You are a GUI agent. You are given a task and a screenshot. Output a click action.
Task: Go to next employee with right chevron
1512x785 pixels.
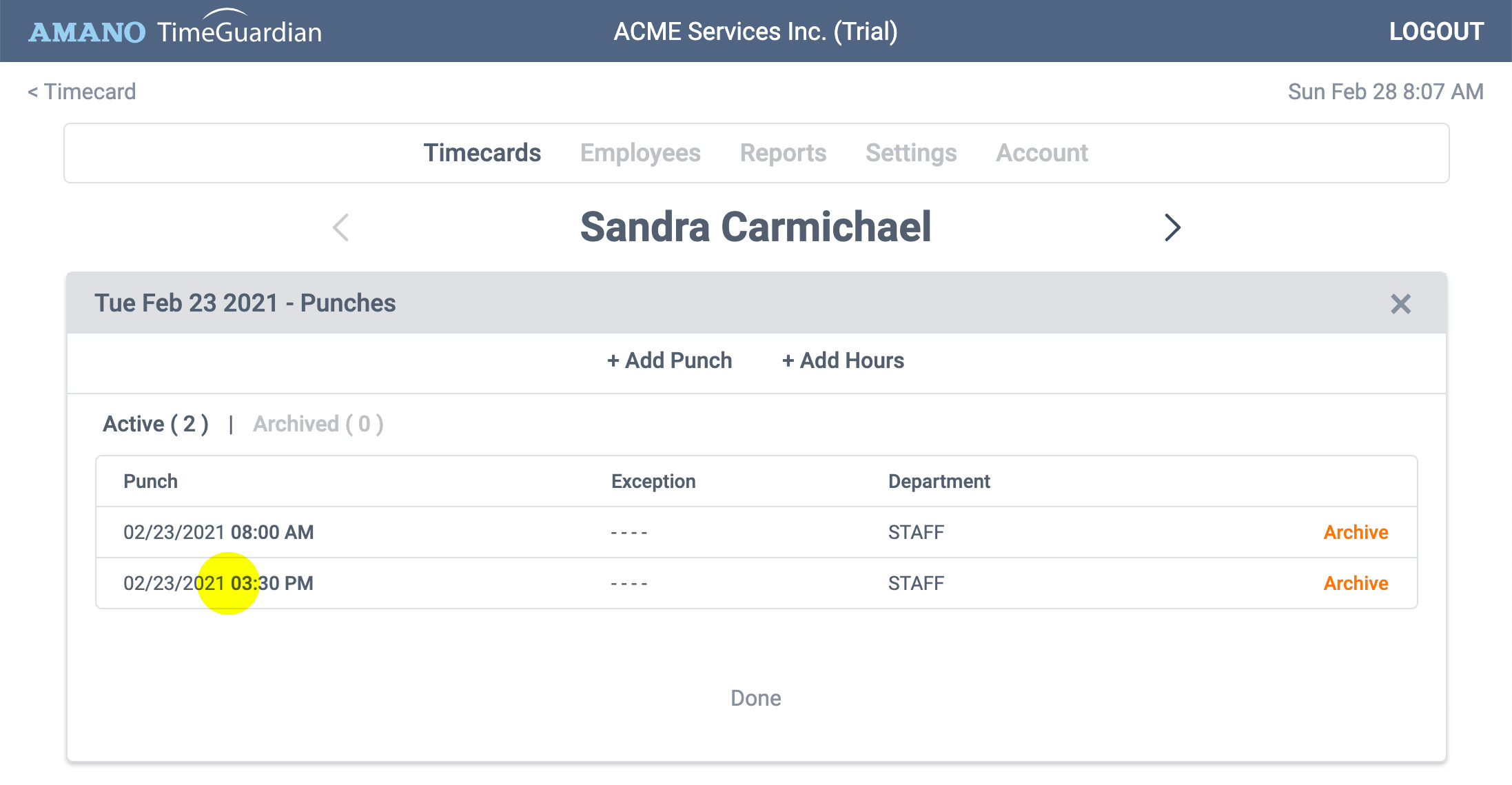tap(1172, 227)
